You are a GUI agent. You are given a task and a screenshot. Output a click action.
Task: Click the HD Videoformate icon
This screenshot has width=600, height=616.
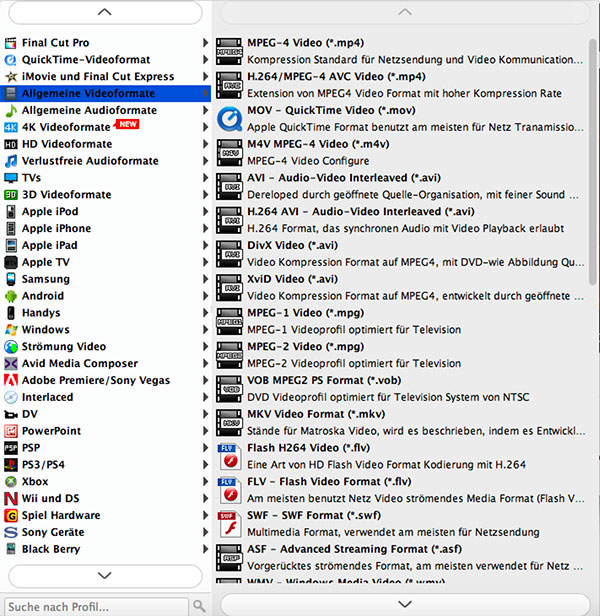click(11, 144)
